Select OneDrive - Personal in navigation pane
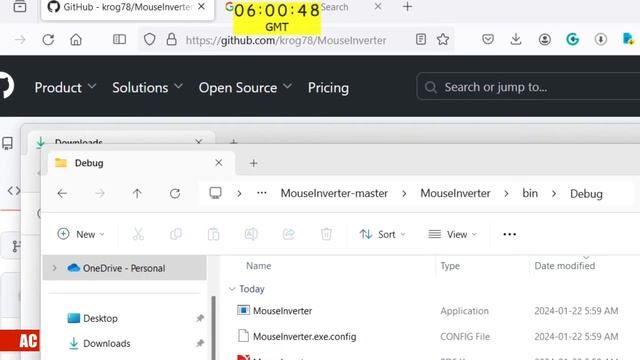 pos(124,268)
